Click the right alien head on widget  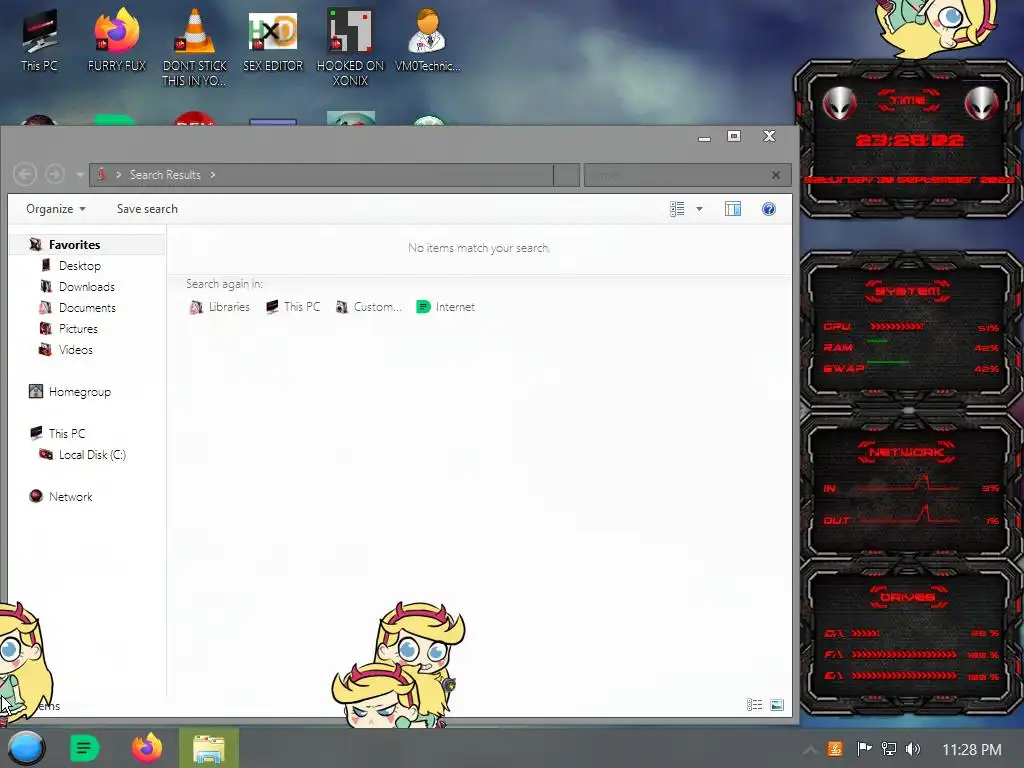[x=981, y=103]
